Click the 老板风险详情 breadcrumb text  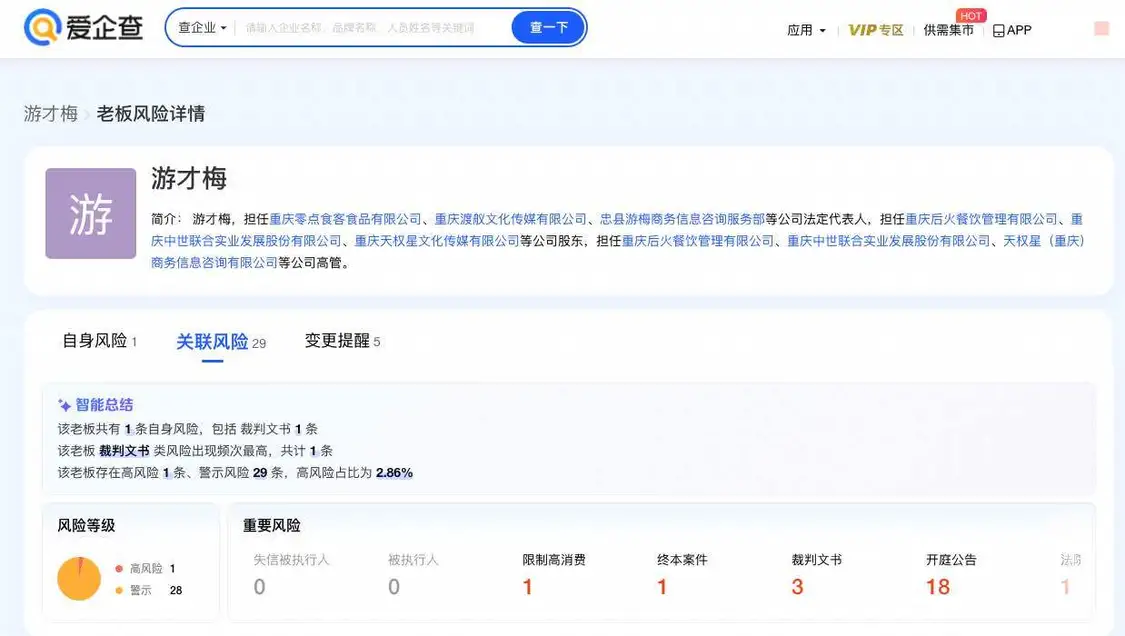pos(151,113)
